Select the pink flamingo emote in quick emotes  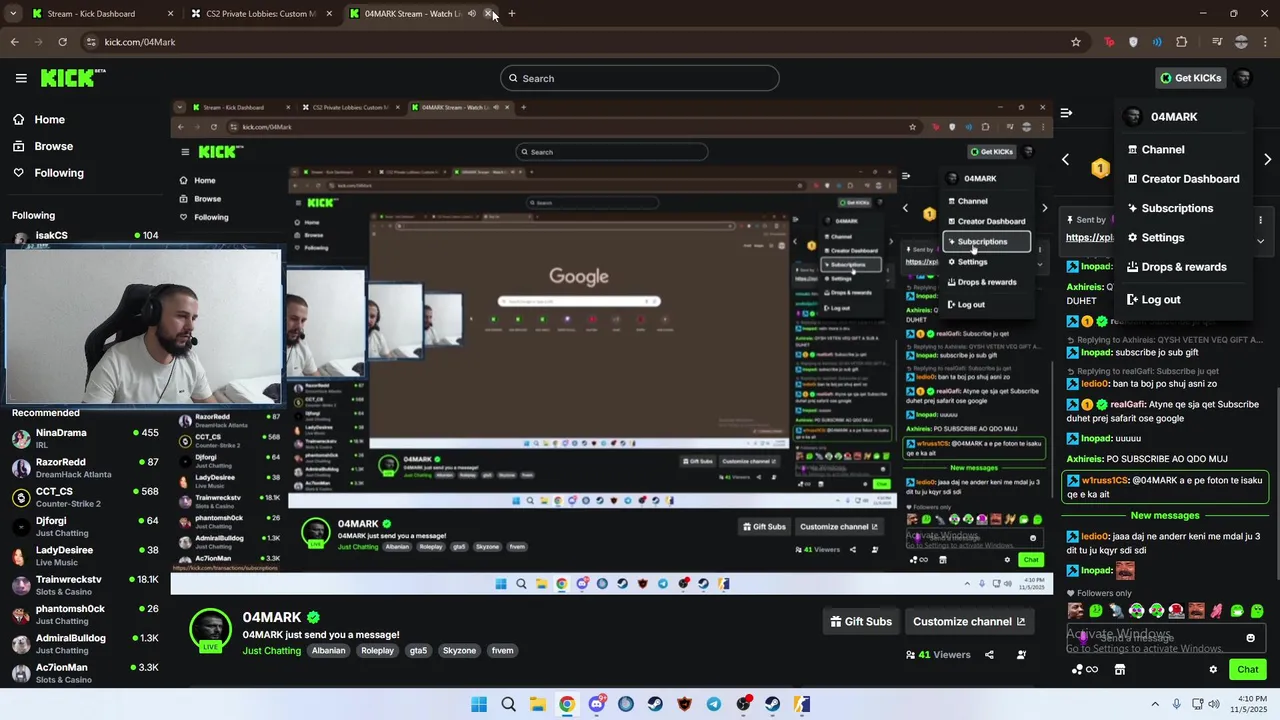pyautogui.click(x=1216, y=611)
